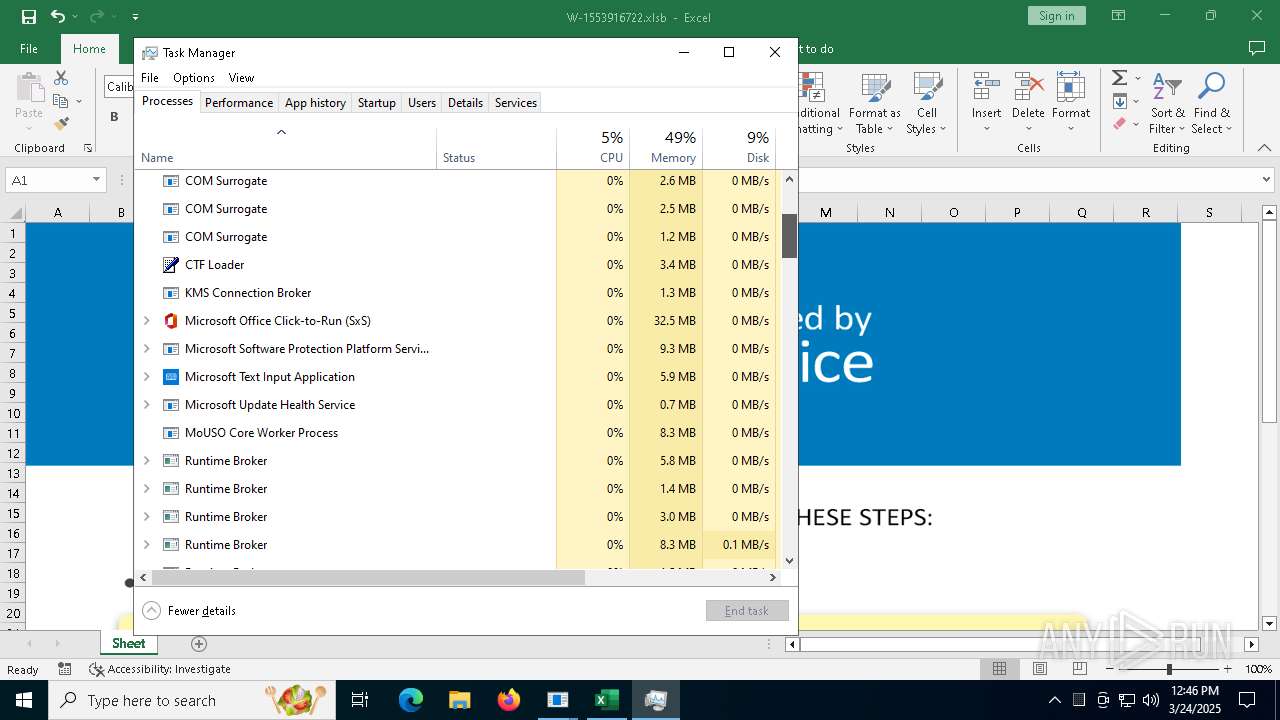Click the Excel Save icon
The height and width of the screenshot is (720, 1280).
[28, 16]
